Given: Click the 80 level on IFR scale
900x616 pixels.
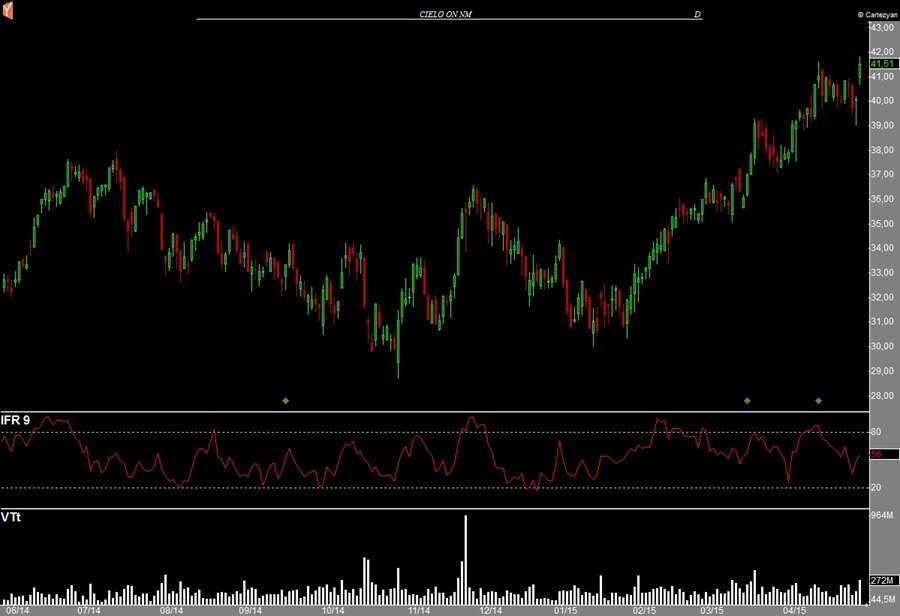Looking at the screenshot, I should coord(875,432).
